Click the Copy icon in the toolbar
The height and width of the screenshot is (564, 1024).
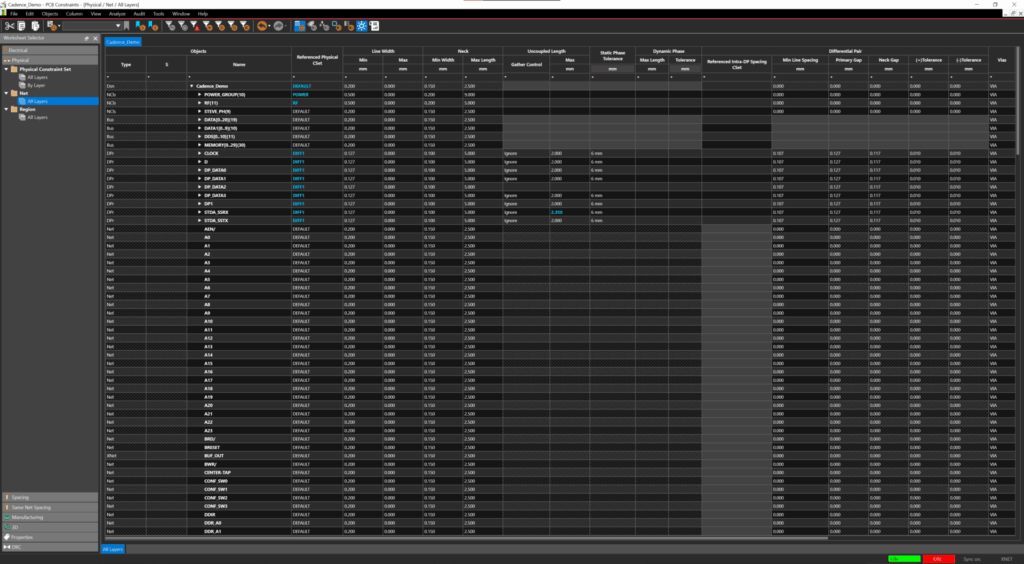pyautogui.click(x=22, y=26)
